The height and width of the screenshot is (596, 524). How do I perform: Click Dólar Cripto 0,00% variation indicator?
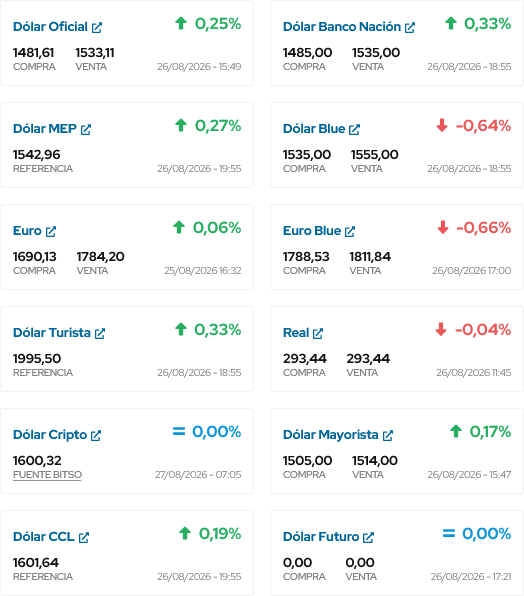pos(207,431)
